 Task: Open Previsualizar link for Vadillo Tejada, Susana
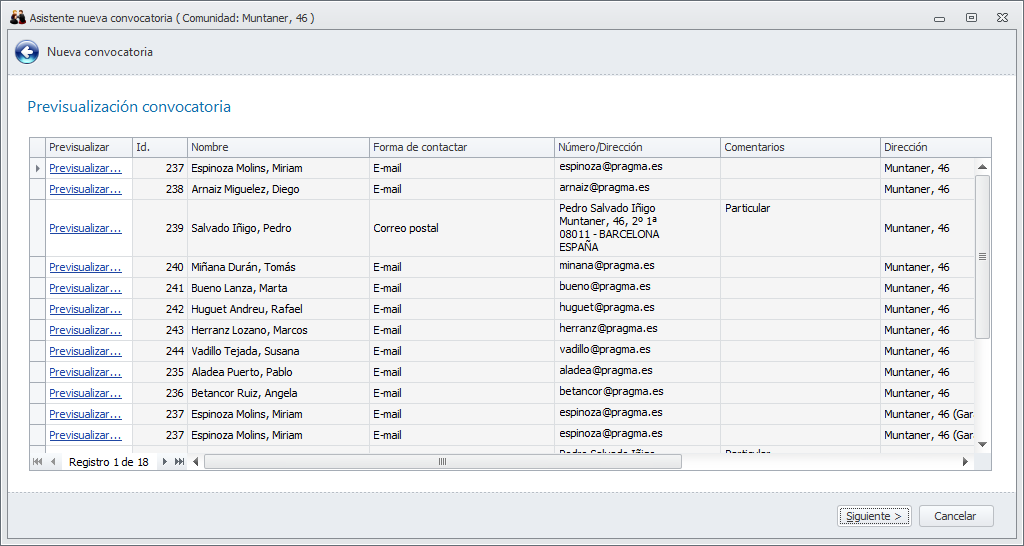click(85, 351)
